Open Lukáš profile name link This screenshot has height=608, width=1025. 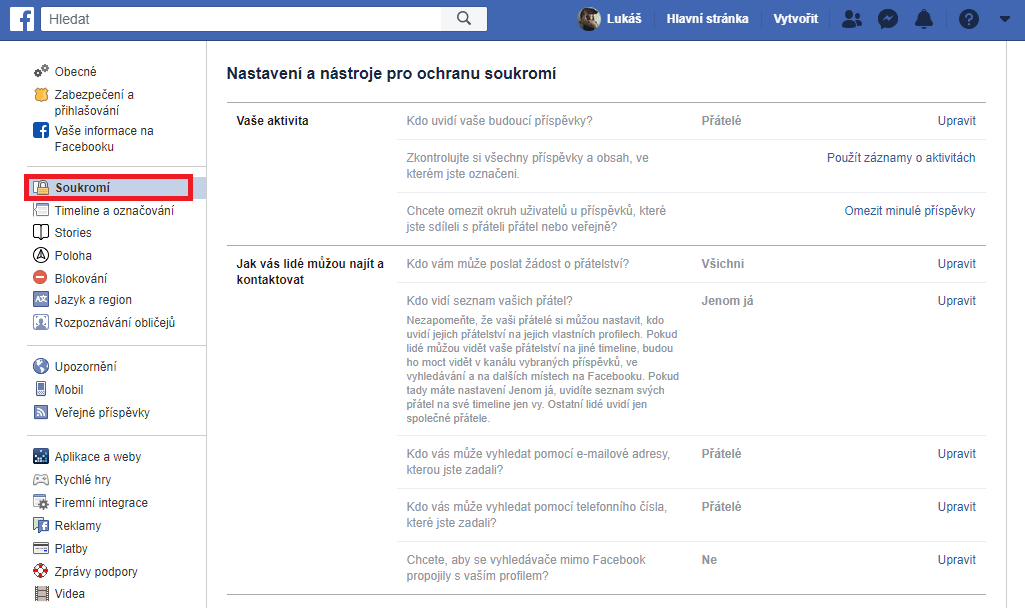click(x=624, y=19)
